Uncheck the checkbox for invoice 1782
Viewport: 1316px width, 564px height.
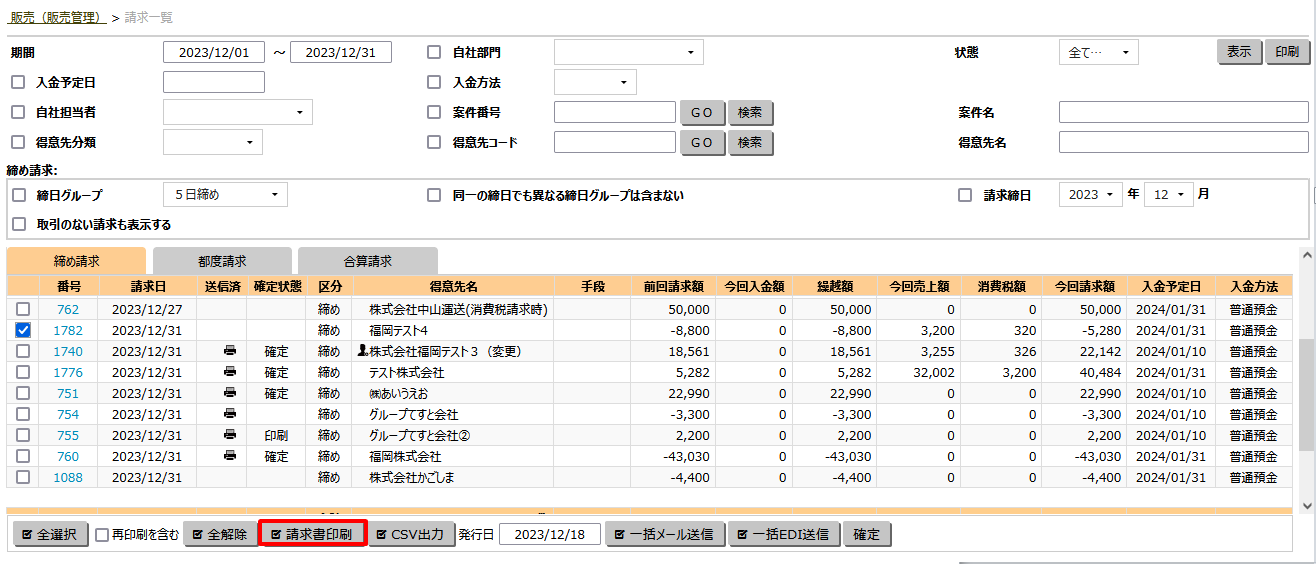23,330
